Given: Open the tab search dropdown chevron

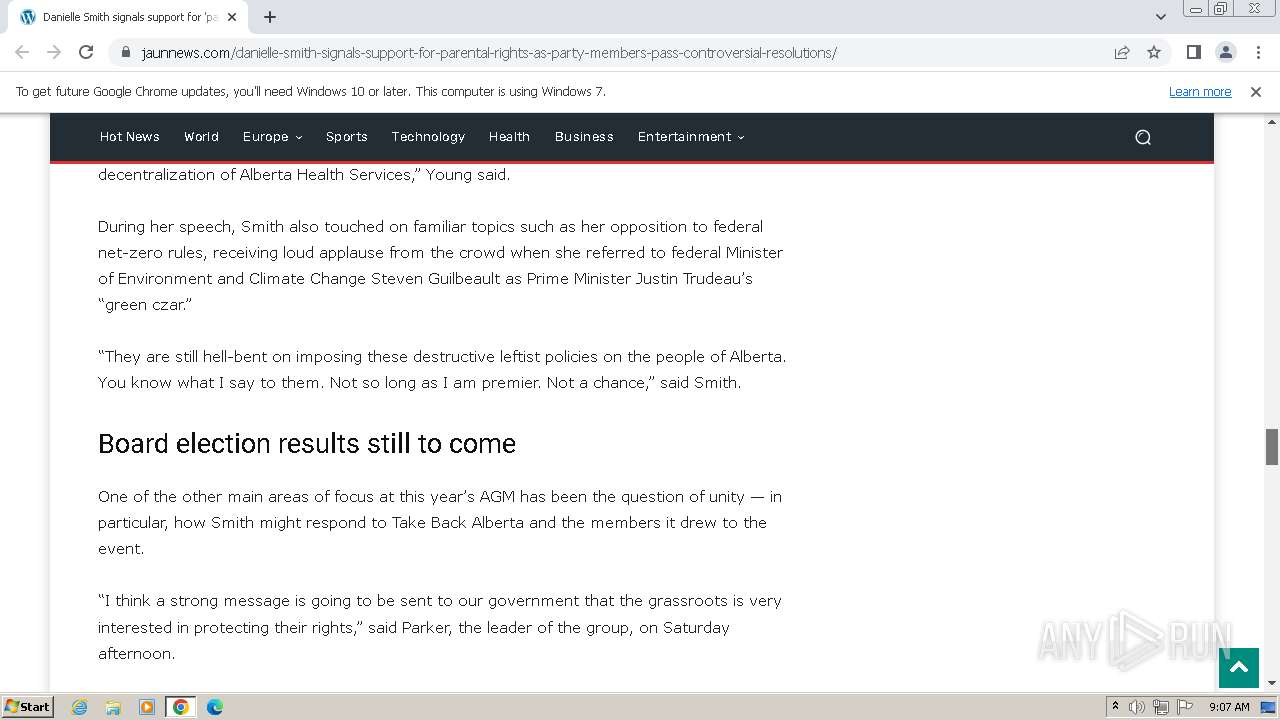Looking at the screenshot, I should 1161,17.
